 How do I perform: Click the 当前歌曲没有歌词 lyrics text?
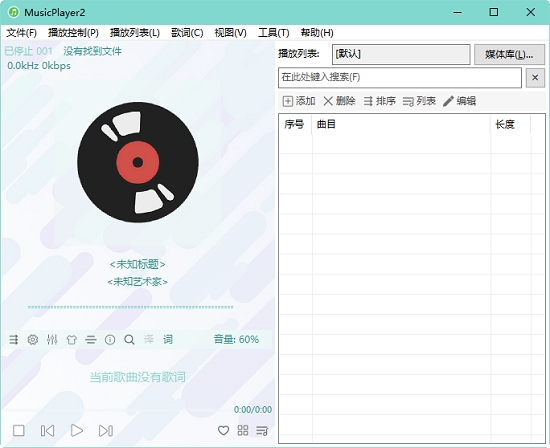click(138, 377)
